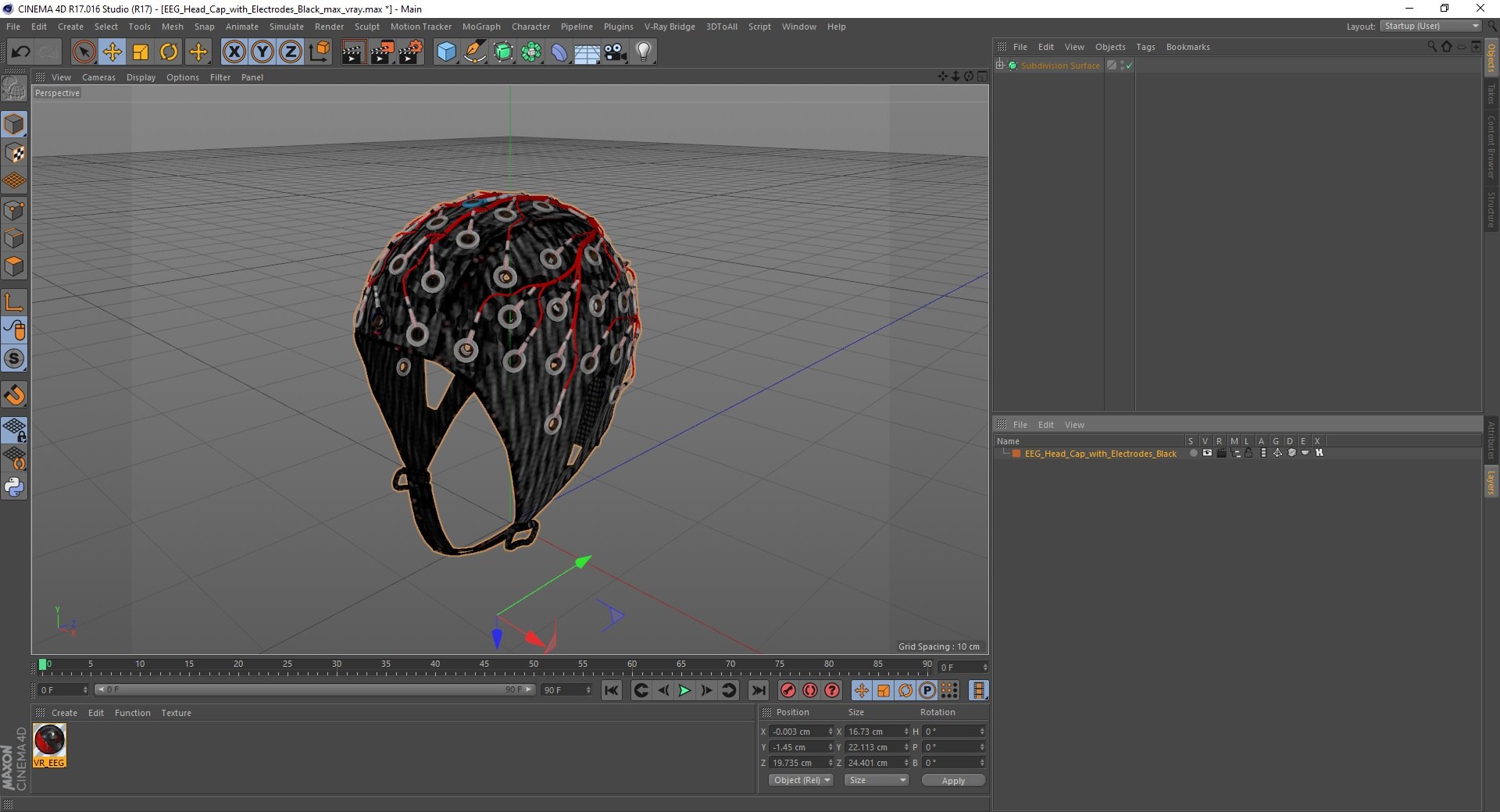Enable Texture mode in left toolbar

coord(14,153)
